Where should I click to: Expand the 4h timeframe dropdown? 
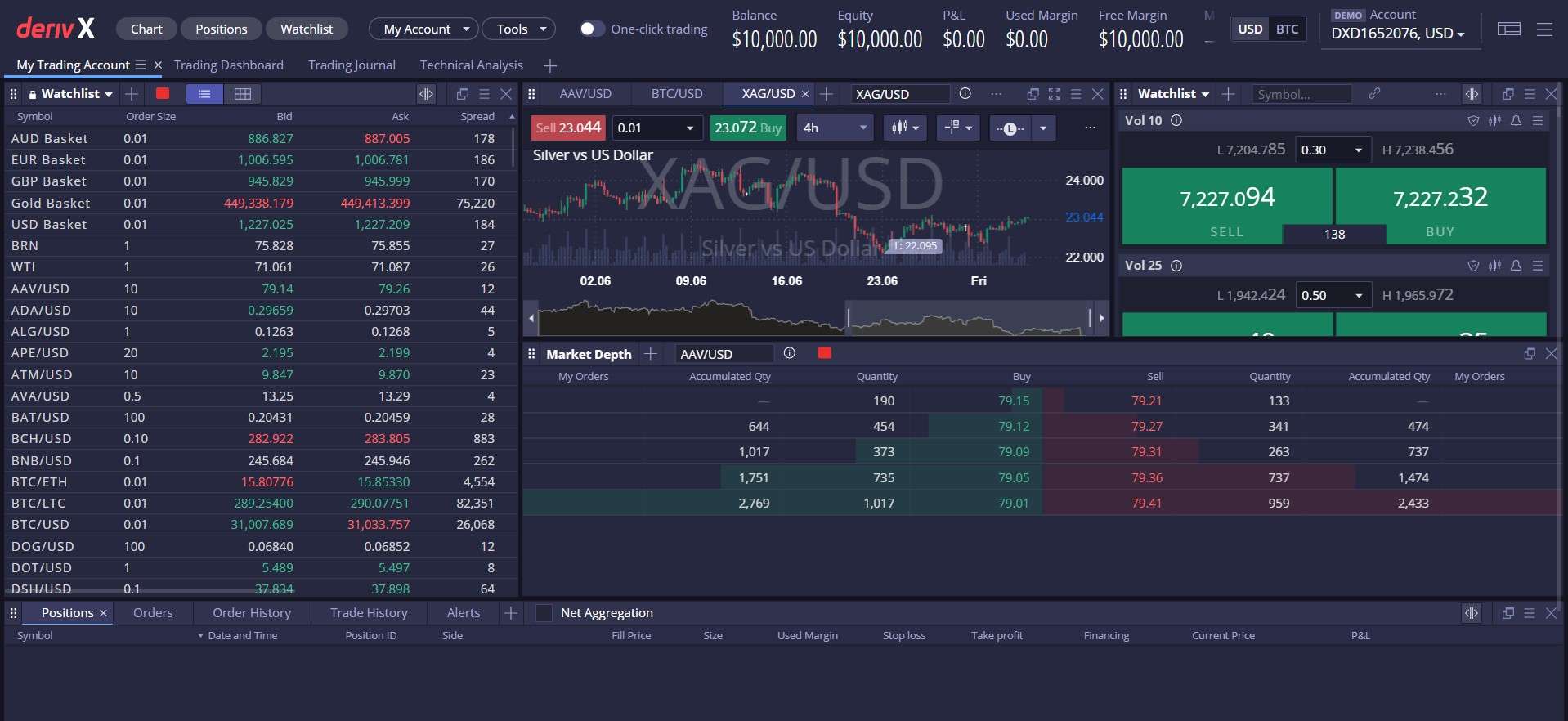coord(835,128)
